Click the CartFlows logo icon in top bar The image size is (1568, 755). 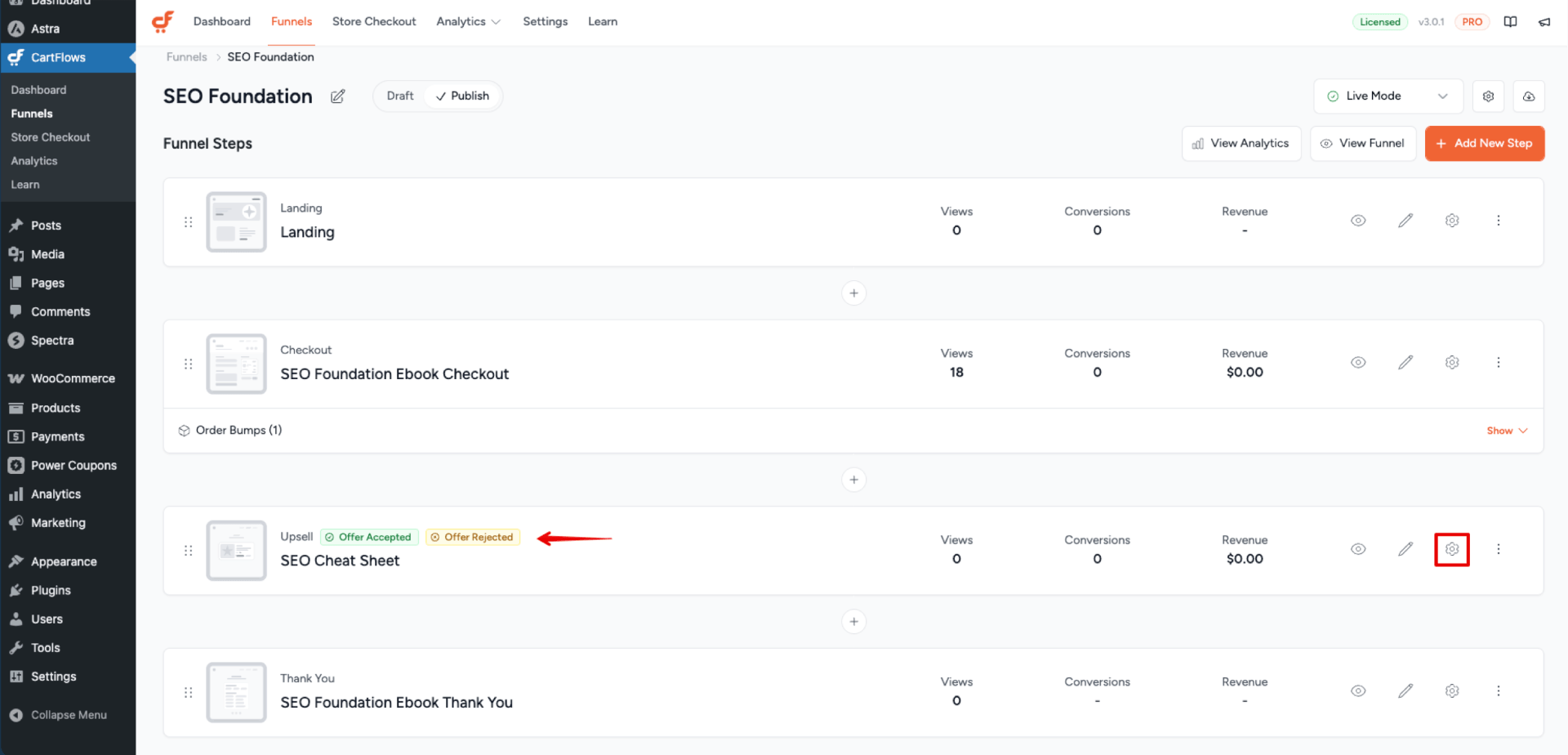click(x=163, y=22)
